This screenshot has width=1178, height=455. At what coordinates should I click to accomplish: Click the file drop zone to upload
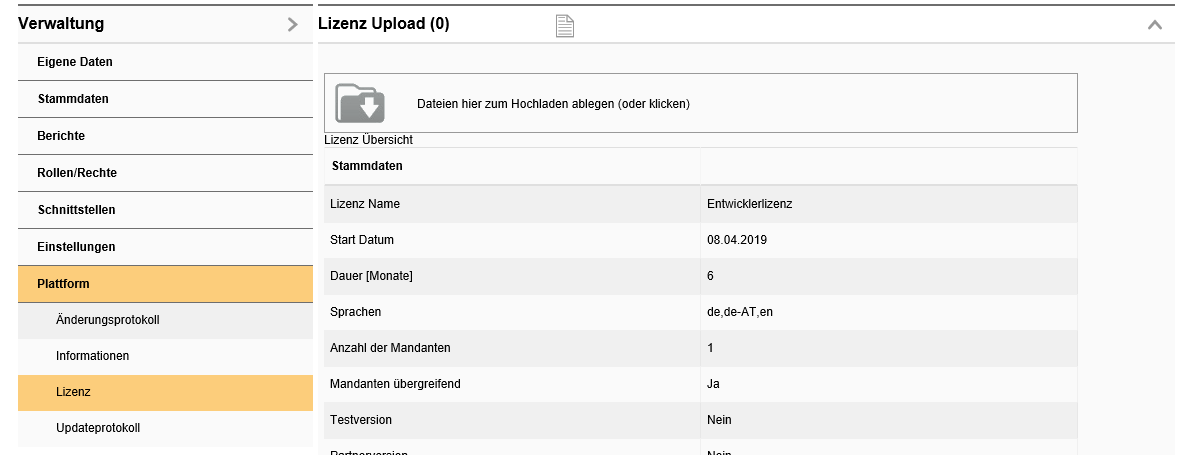pos(700,103)
